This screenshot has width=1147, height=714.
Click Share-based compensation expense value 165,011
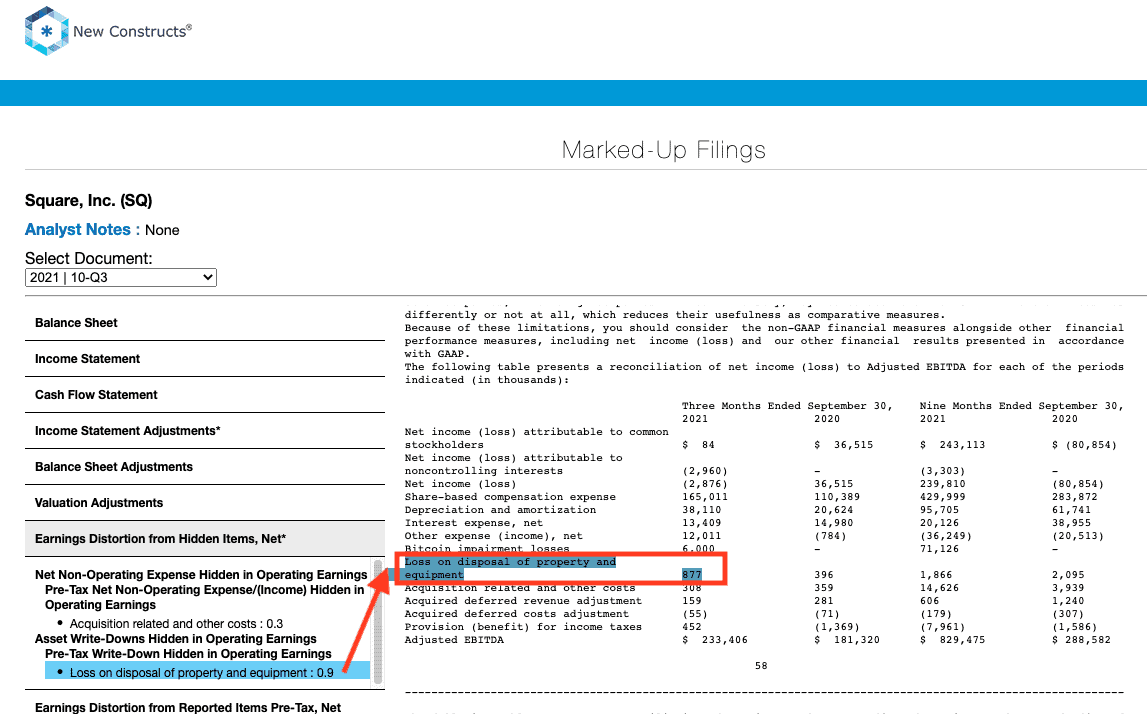704,497
